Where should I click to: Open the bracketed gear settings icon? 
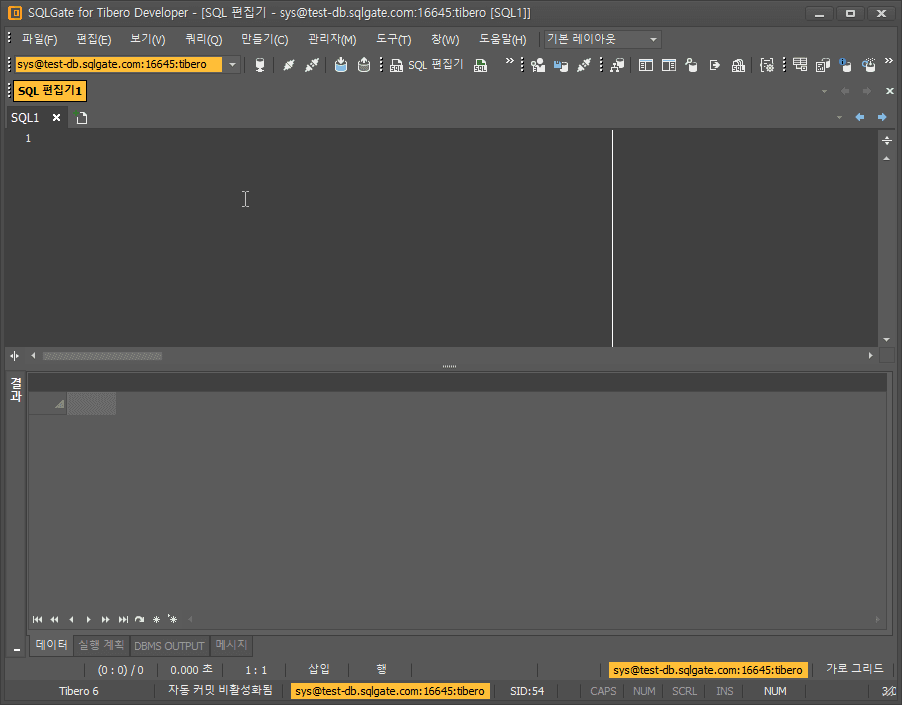click(766, 65)
